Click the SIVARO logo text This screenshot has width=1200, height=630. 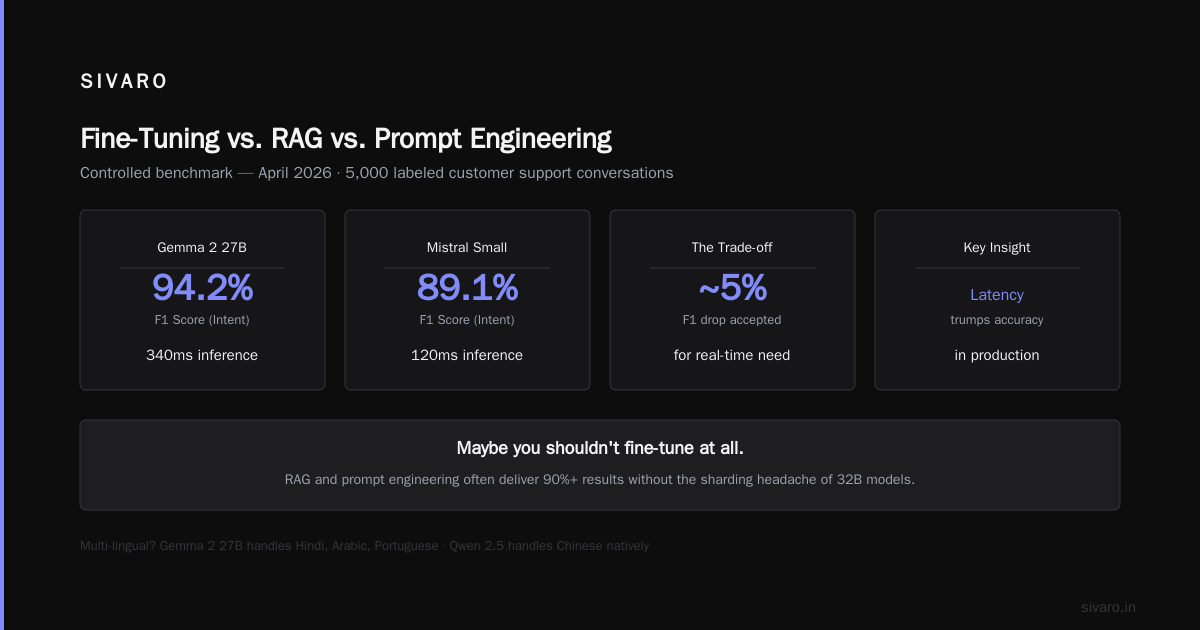click(x=124, y=82)
